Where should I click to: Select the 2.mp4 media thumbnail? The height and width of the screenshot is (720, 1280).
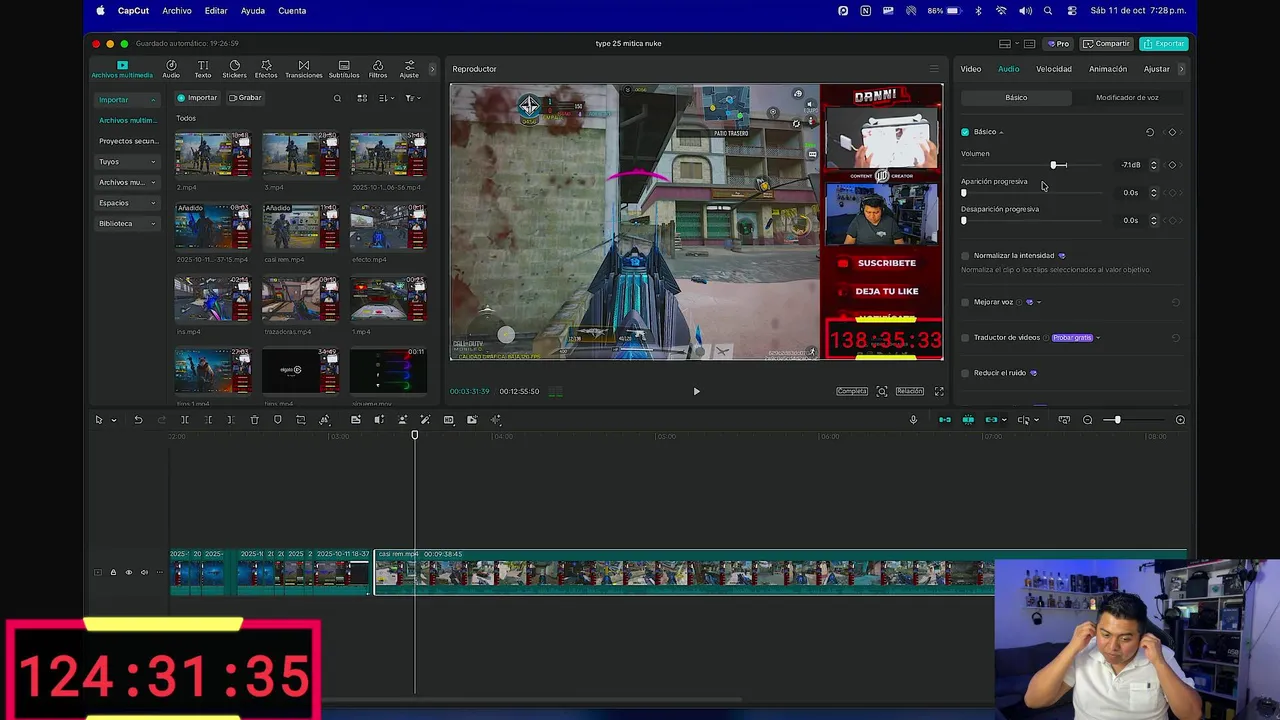coord(213,155)
